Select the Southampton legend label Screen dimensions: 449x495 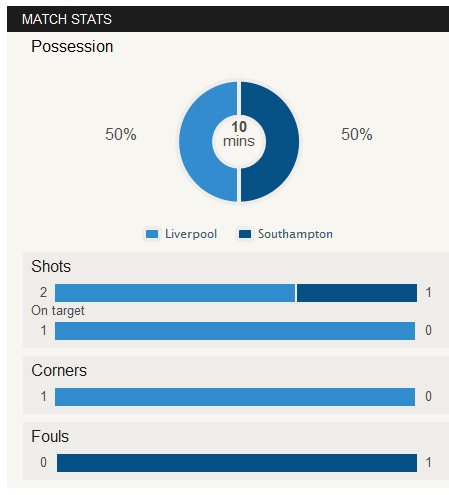pyautogui.click(x=295, y=234)
